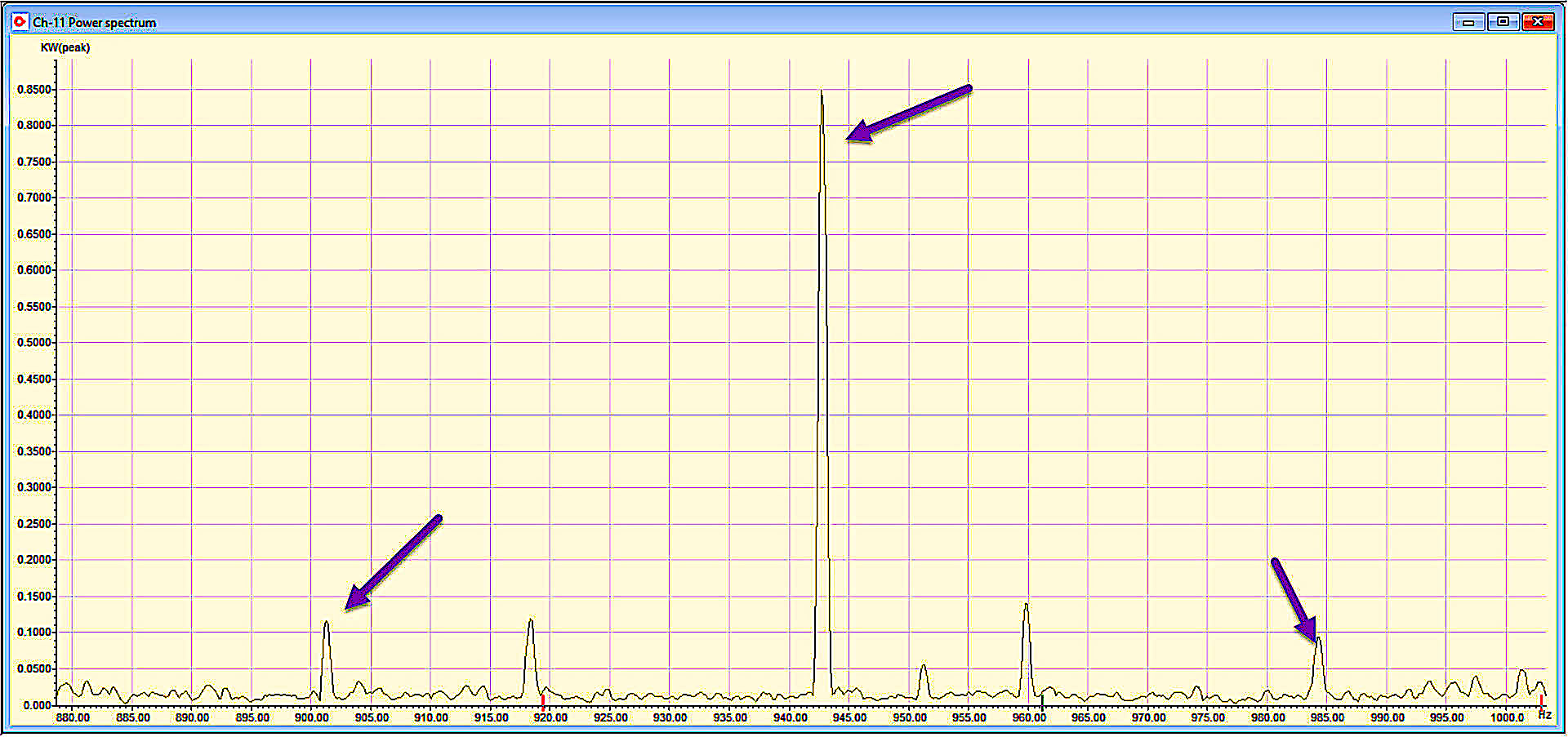Click the 0.8500 Y-axis value
The height and width of the screenshot is (737, 1568).
(34, 90)
